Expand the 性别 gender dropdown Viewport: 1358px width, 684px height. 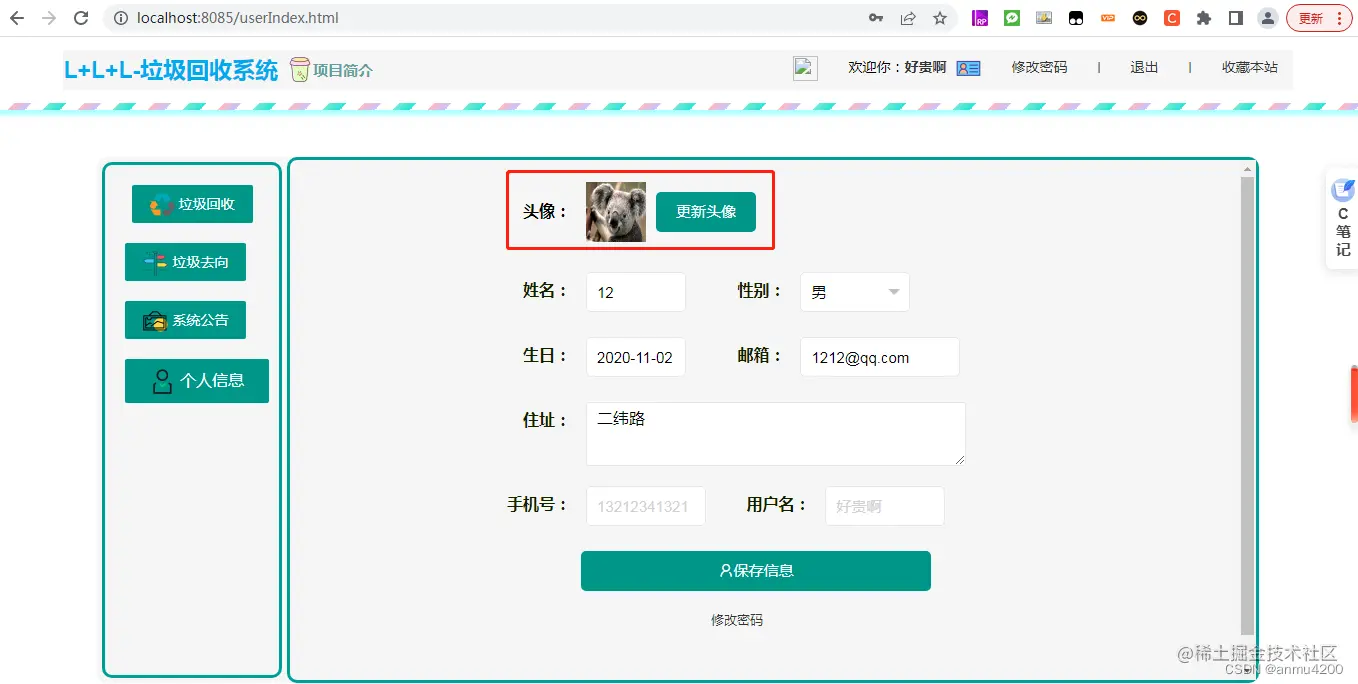point(855,292)
